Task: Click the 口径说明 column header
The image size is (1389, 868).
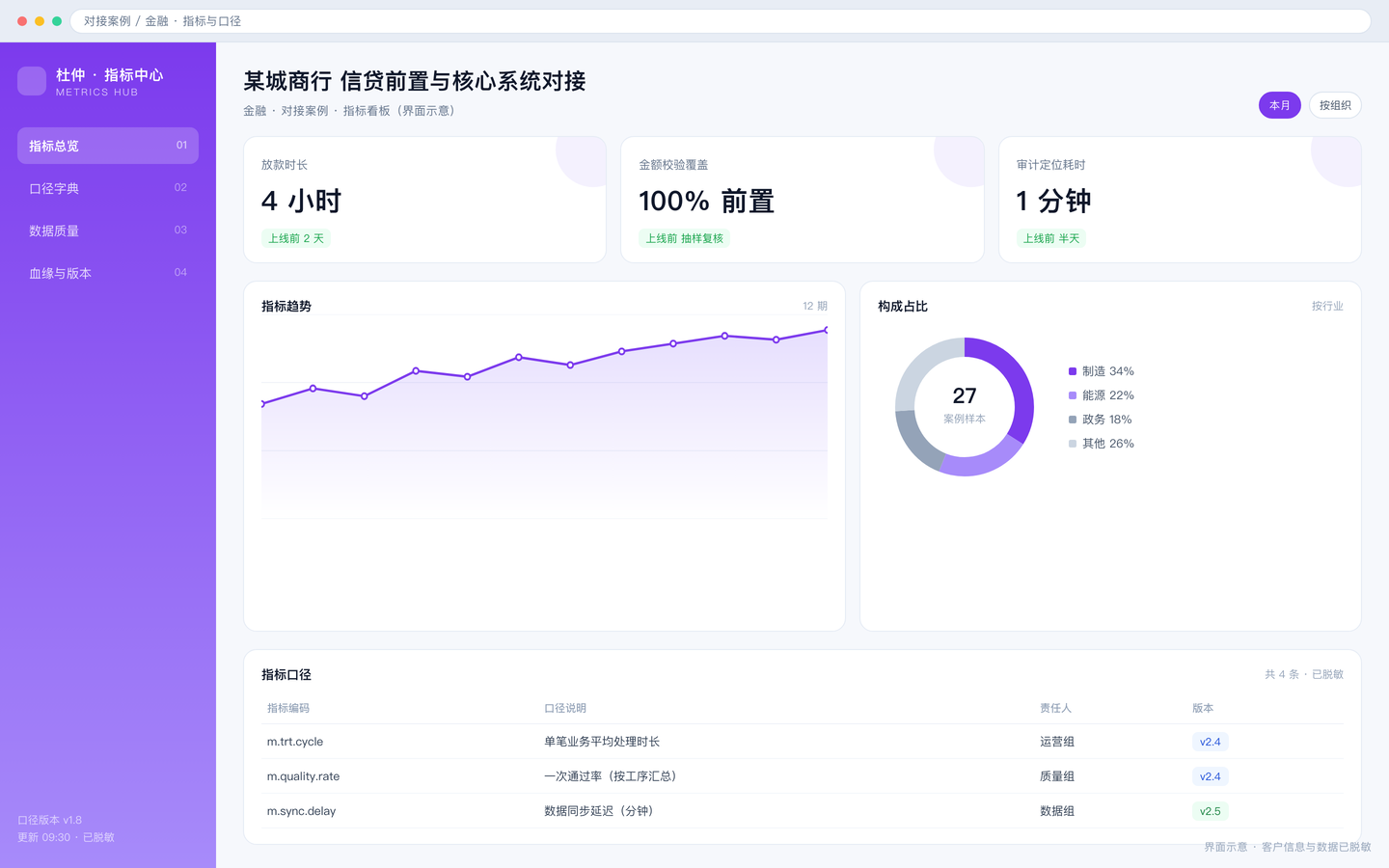Action: (565, 708)
